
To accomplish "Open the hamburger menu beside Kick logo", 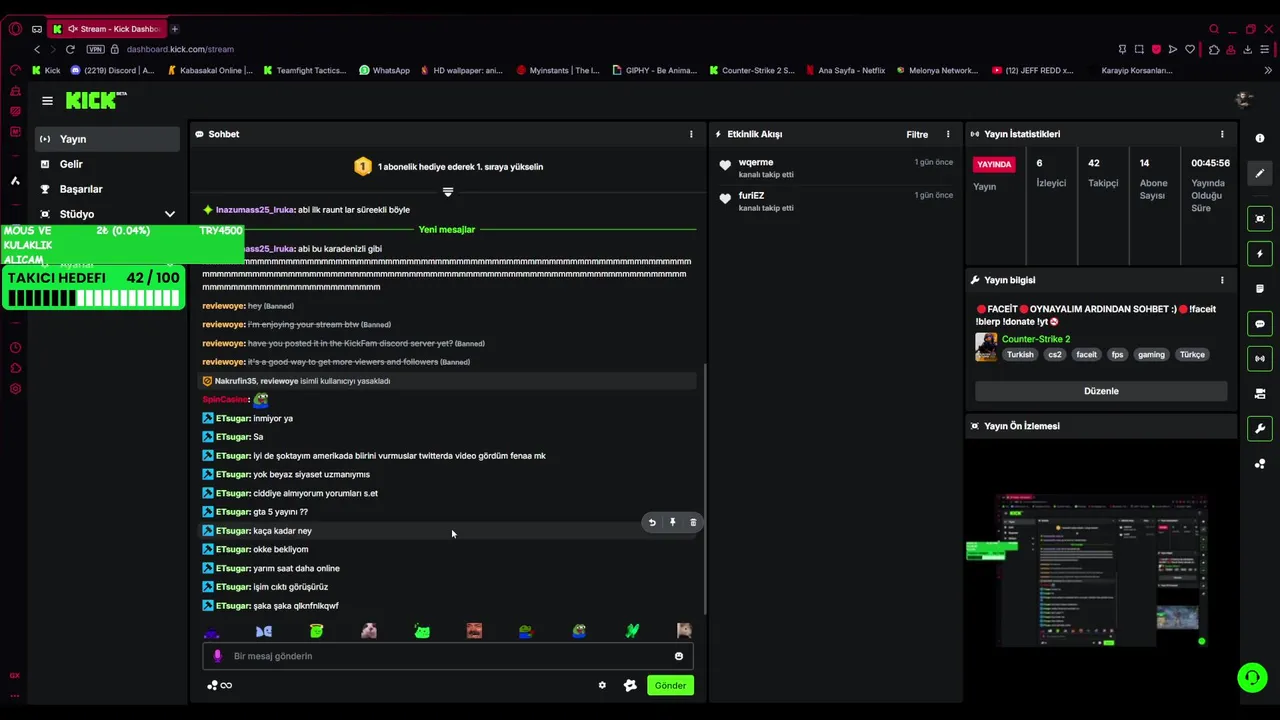I will click(x=47, y=101).
